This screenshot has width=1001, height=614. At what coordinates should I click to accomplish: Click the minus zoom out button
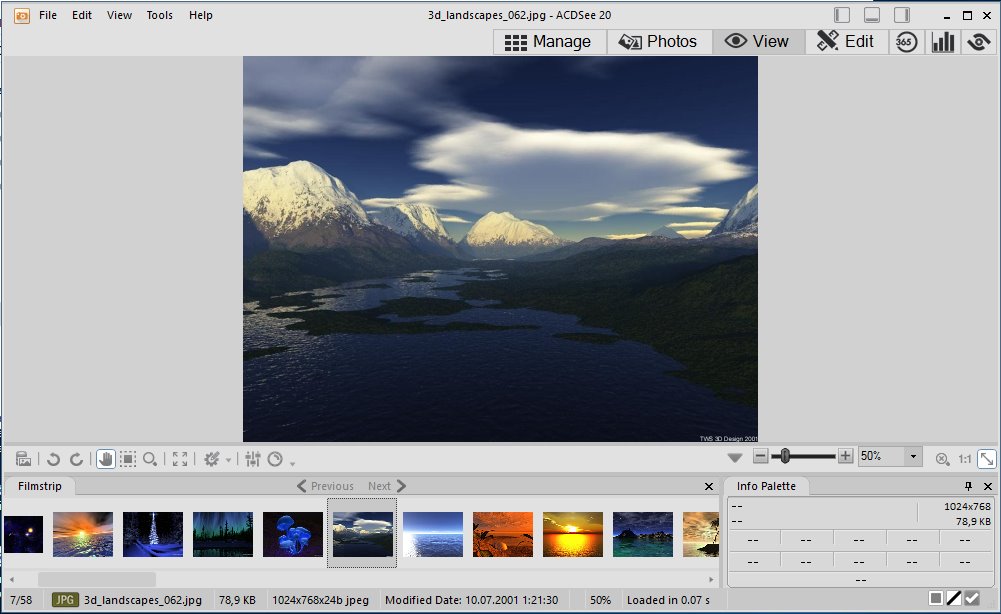[760, 456]
